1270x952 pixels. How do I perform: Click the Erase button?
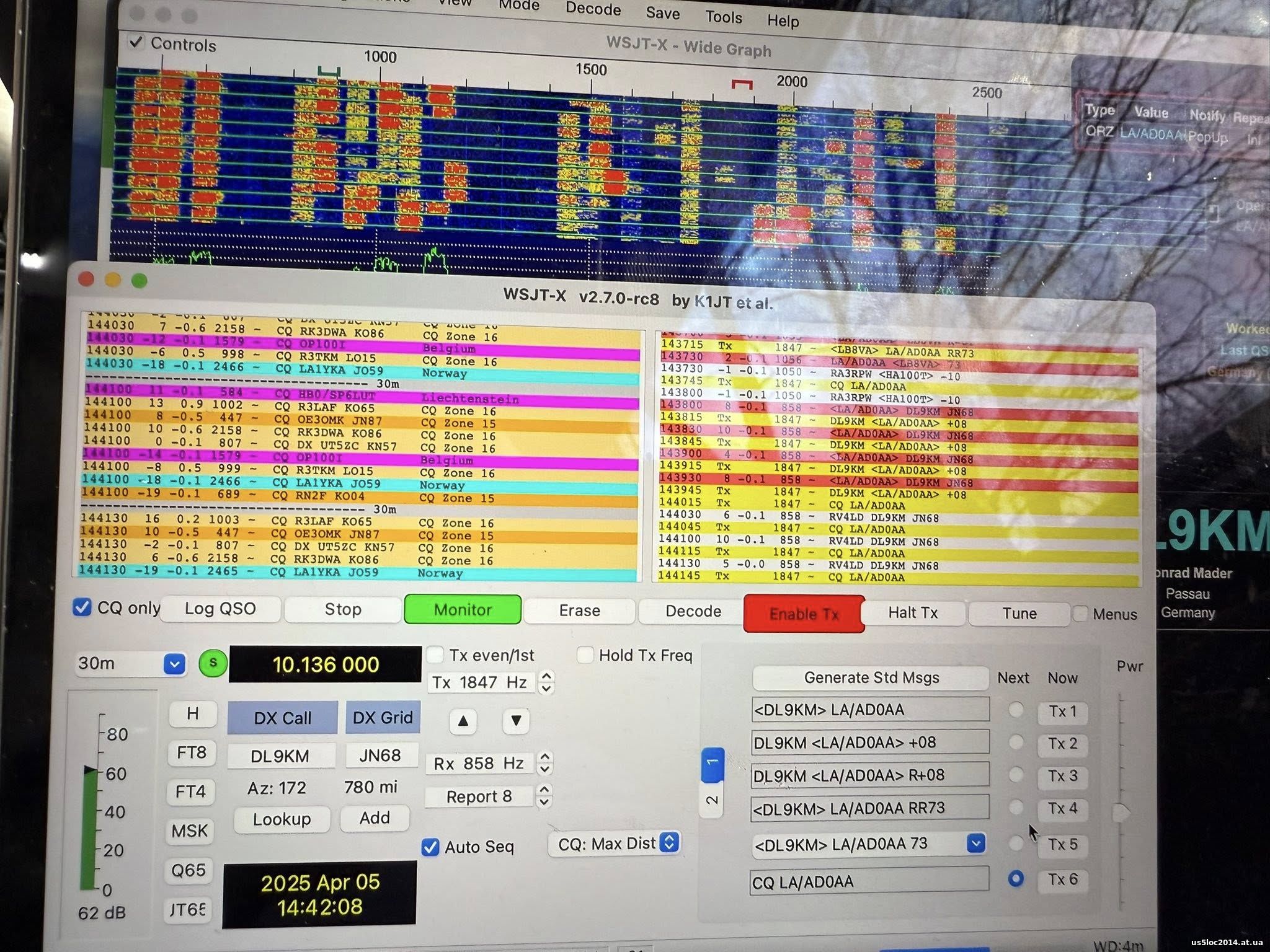point(579,610)
